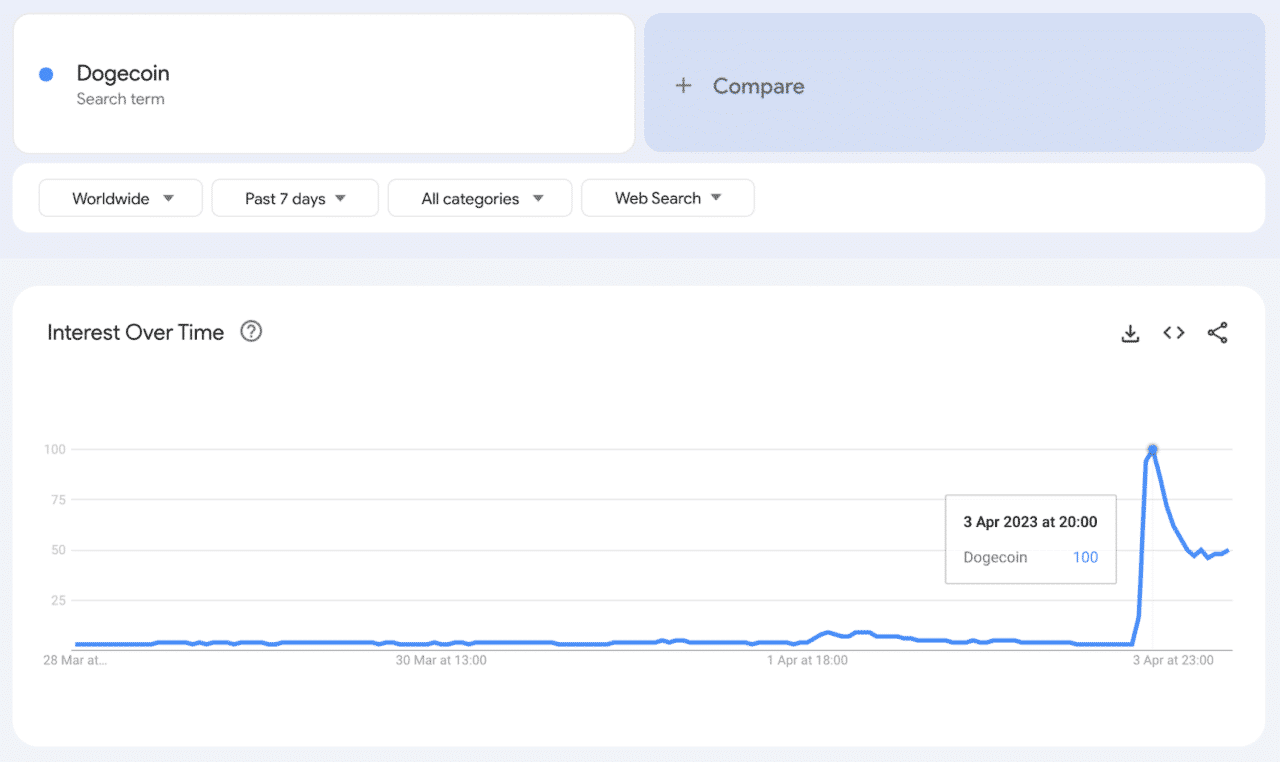Viewport: 1280px width, 762px height.
Task: Click the embed code icon
Action: [1174, 333]
